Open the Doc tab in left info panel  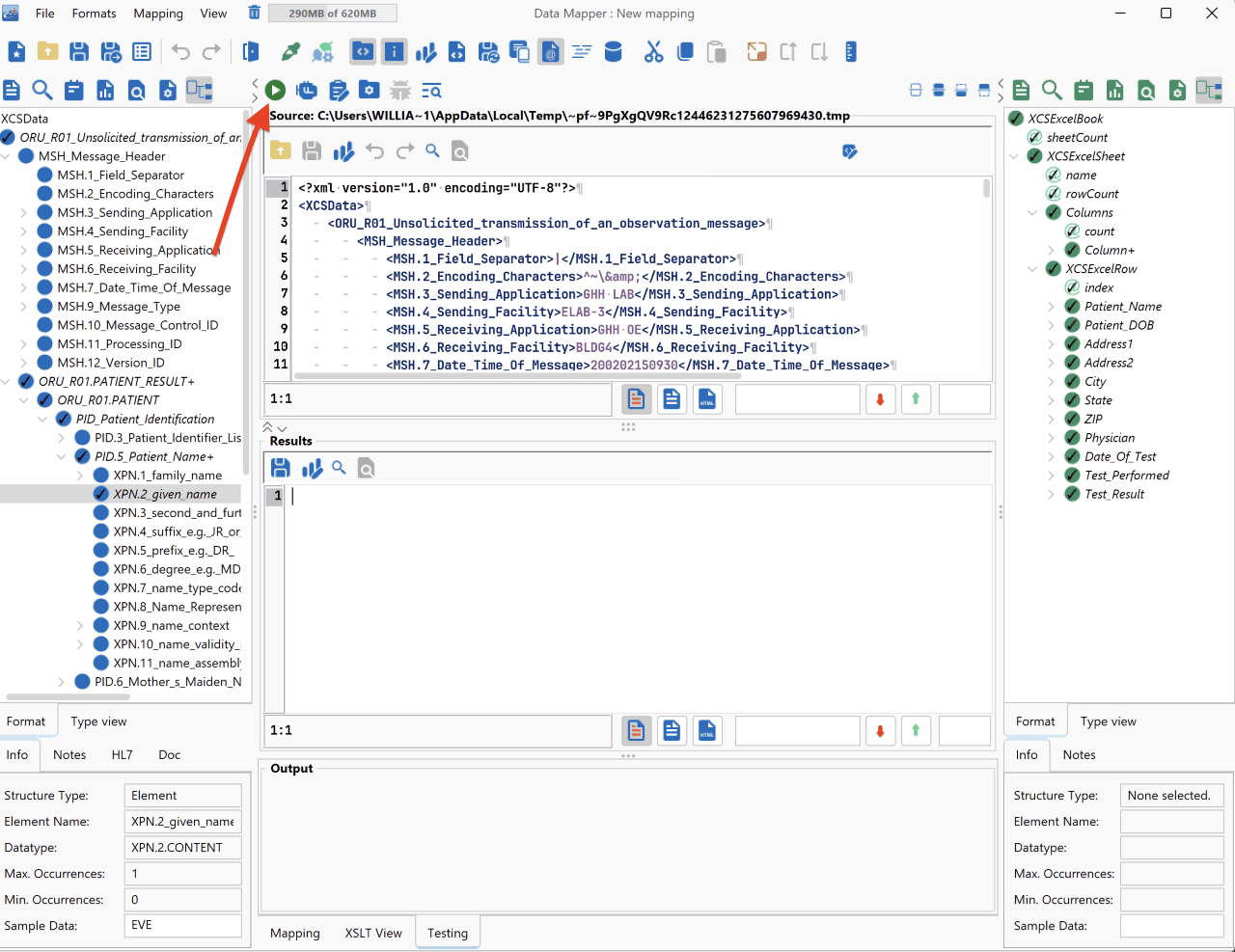pyautogui.click(x=170, y=754)
